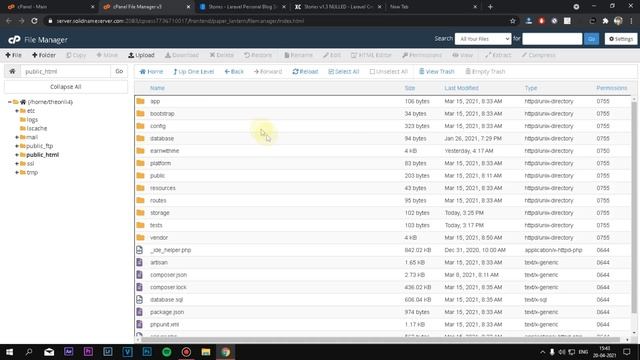Click Select All files

(x=344, y=71)
